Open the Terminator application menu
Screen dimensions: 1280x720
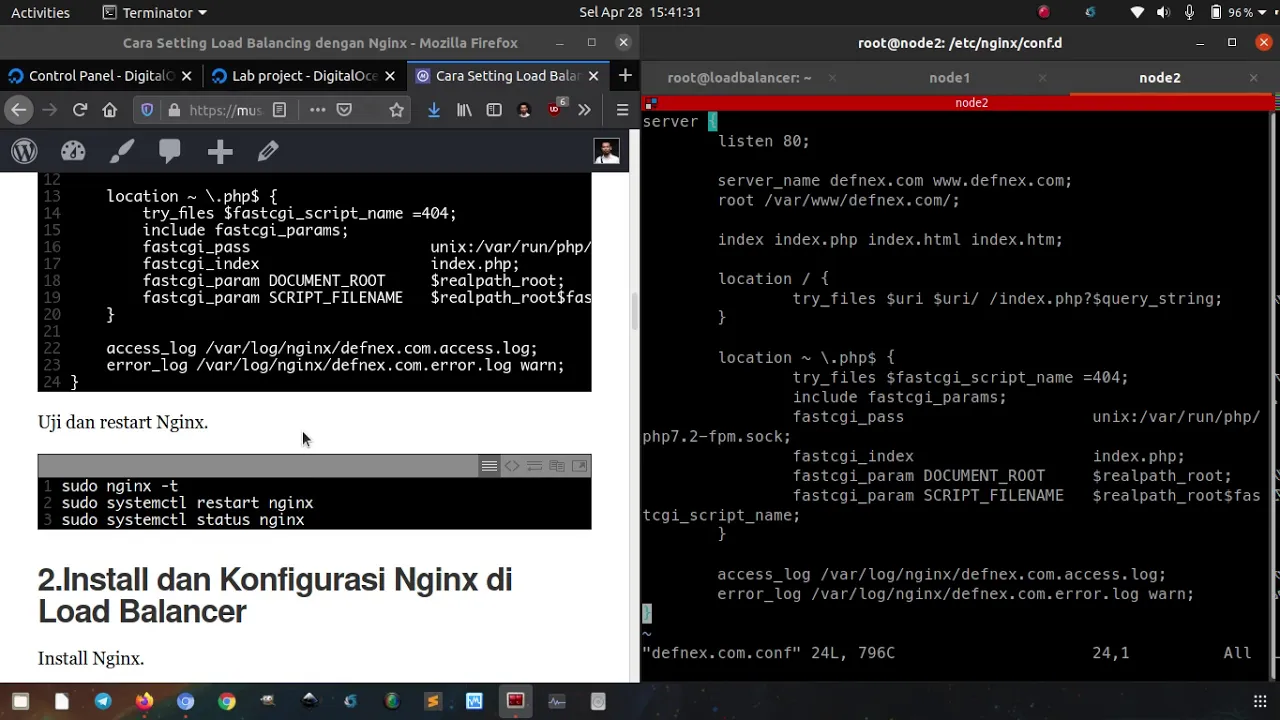(155, 12)
